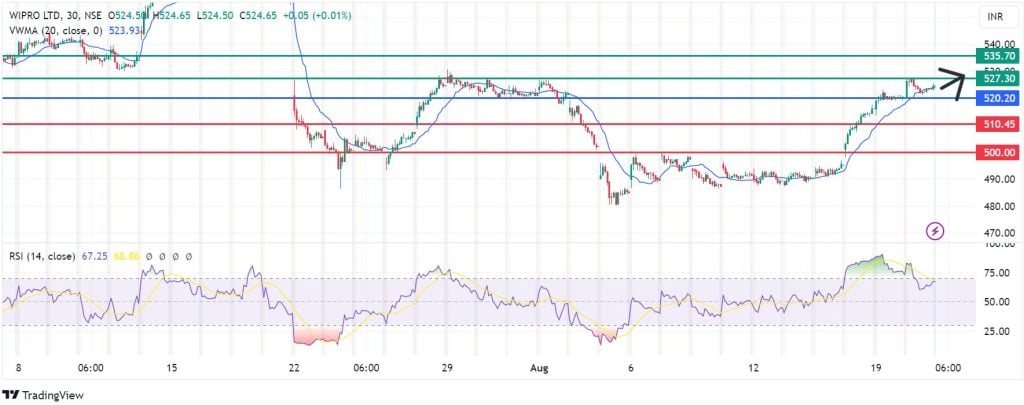Click the 510.45 red price label

pyautogui.click(x=997, y=124)
